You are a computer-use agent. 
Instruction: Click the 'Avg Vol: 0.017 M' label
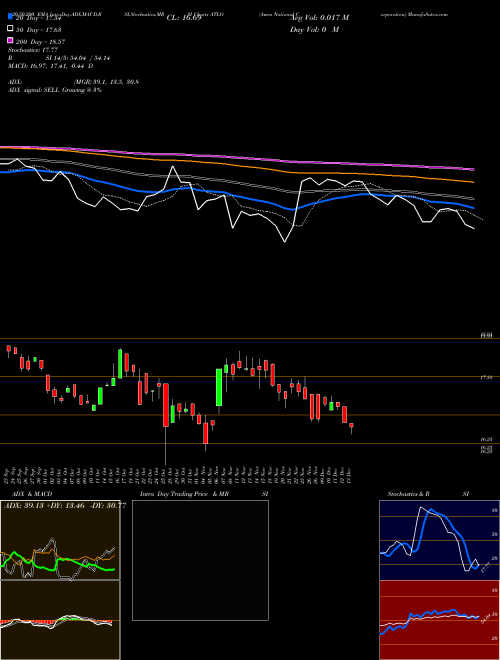[319, 18]
